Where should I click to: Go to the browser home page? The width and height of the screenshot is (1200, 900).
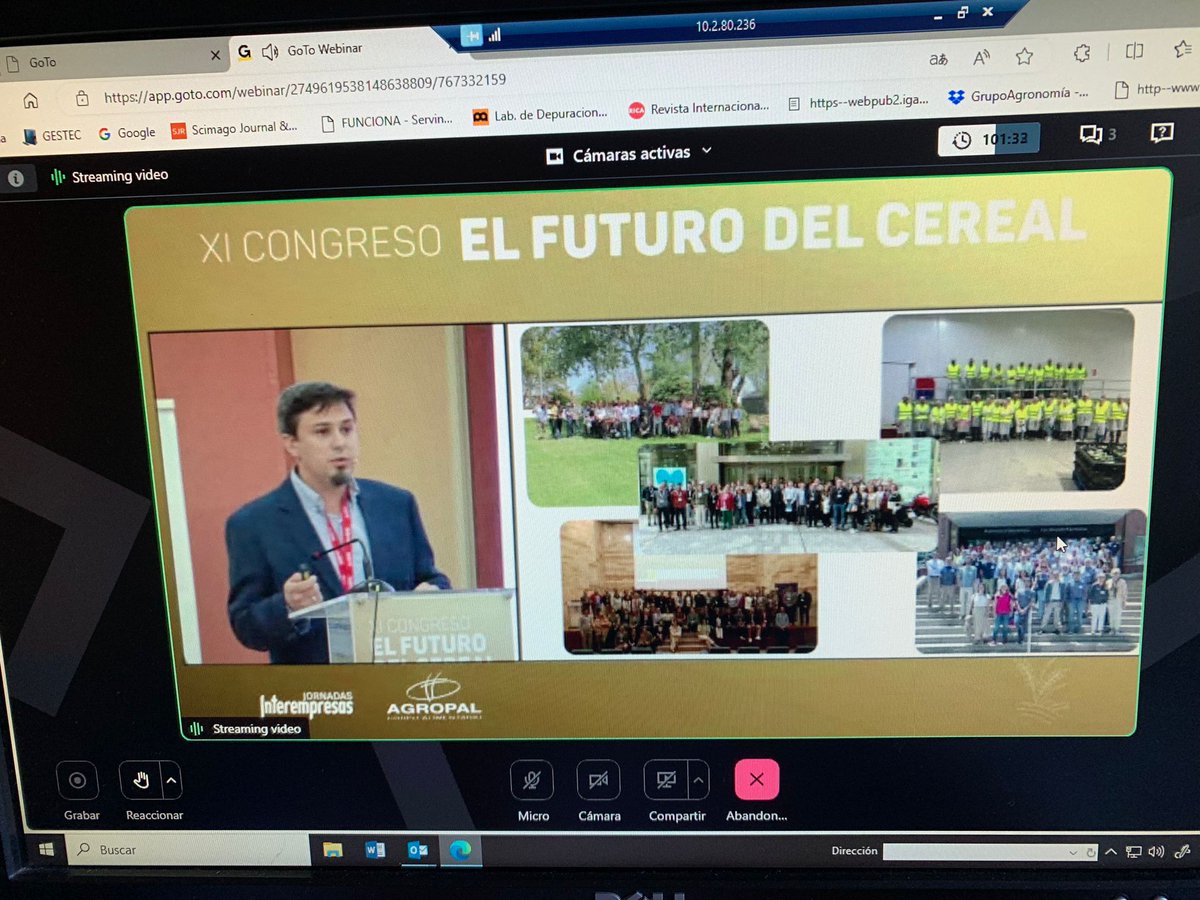tap(31, 100)
